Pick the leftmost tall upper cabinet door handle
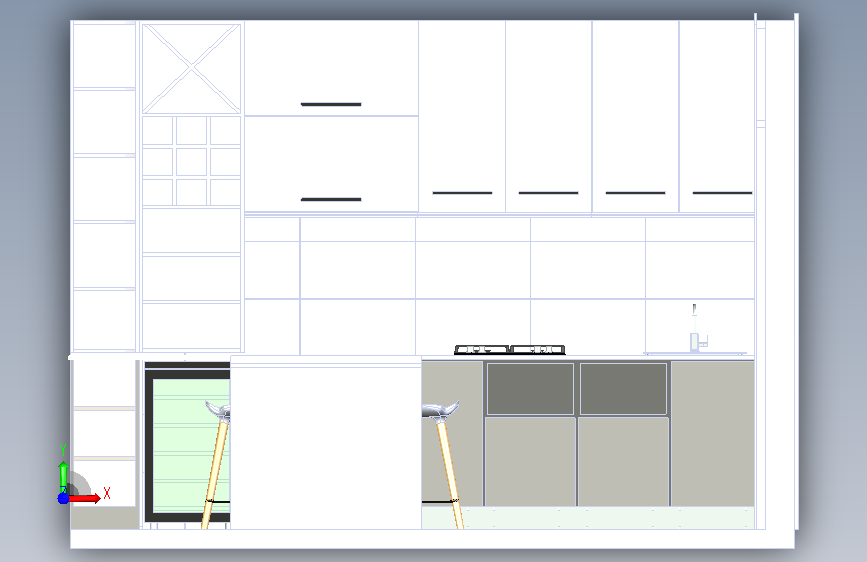This screenshot has width=867, height=562. (x=462, y=193)
